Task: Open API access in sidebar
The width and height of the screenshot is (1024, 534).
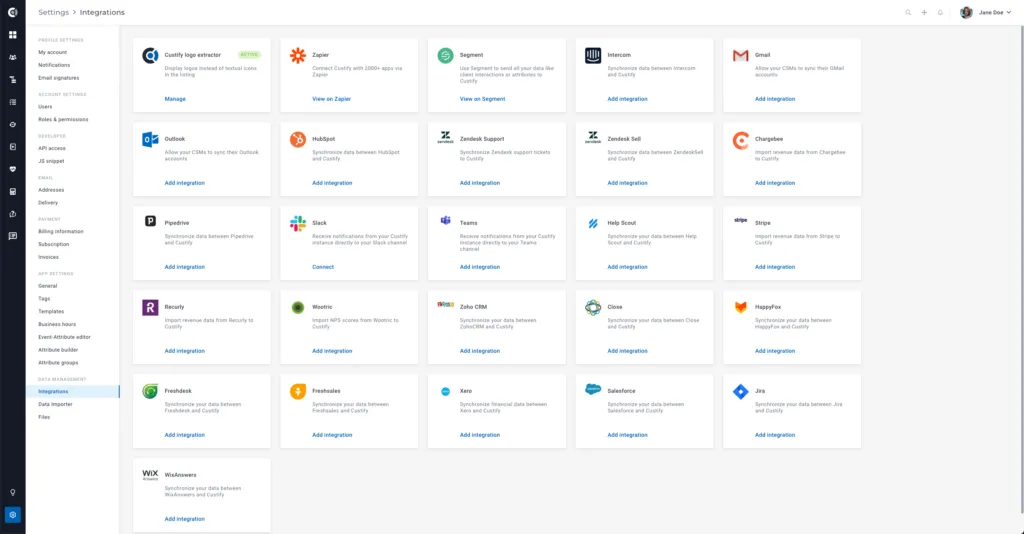Action: (x=52, y=148)
